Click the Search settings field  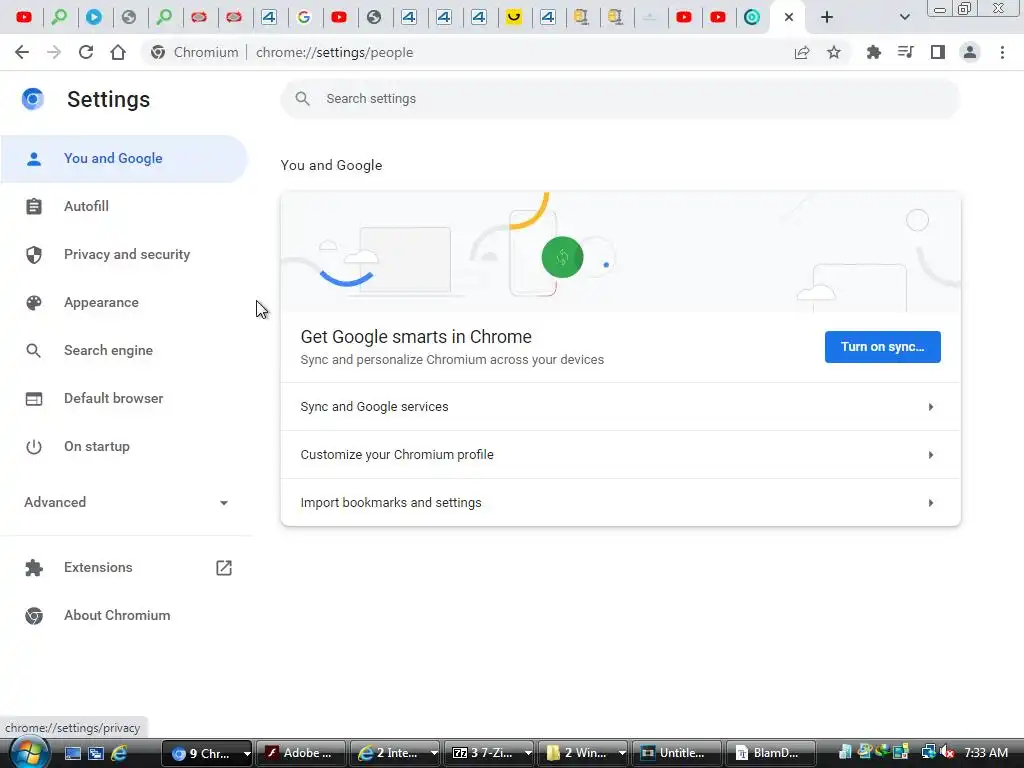click(620, 99)
